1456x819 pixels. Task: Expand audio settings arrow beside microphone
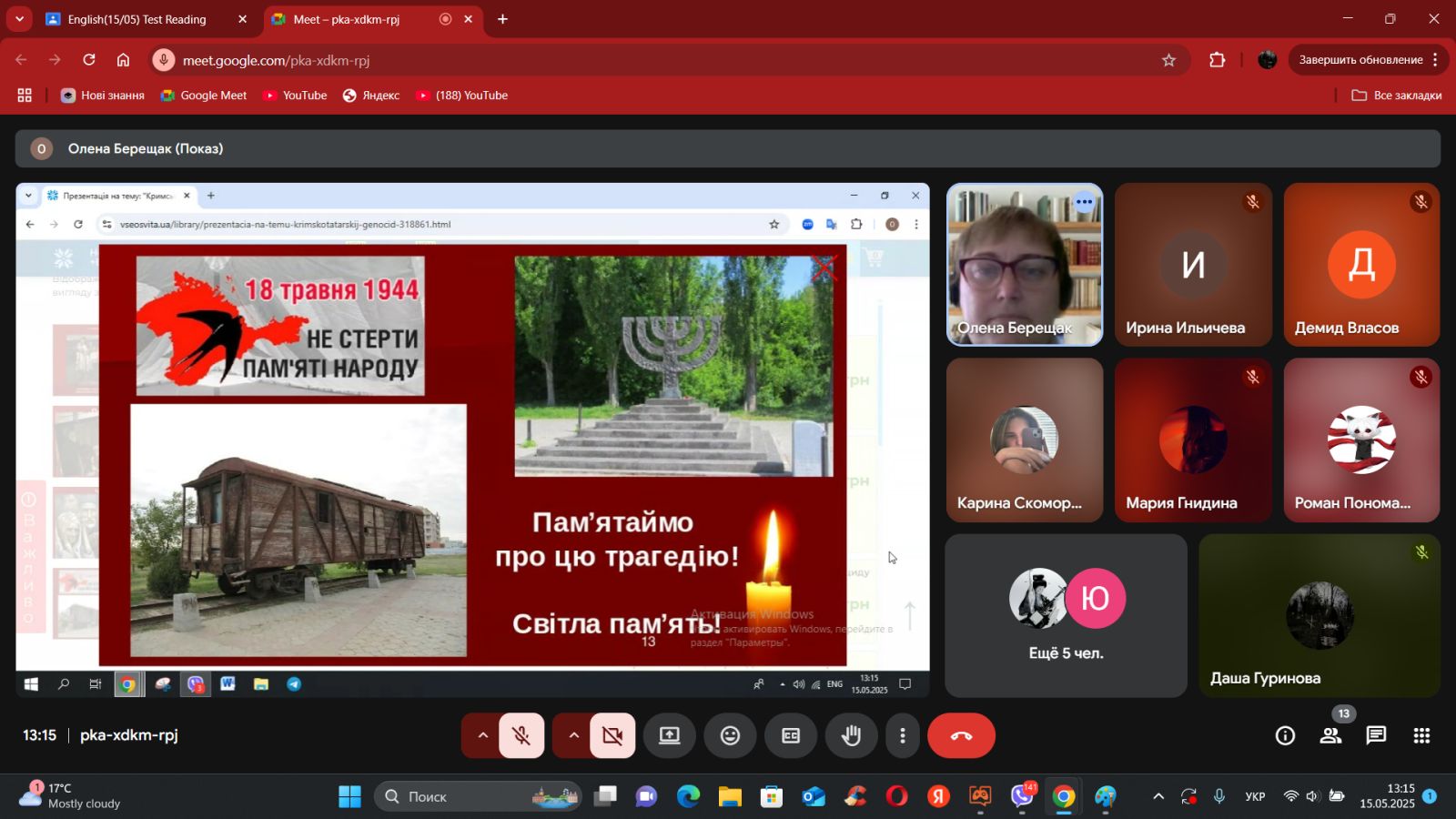(x=482, y=735)
